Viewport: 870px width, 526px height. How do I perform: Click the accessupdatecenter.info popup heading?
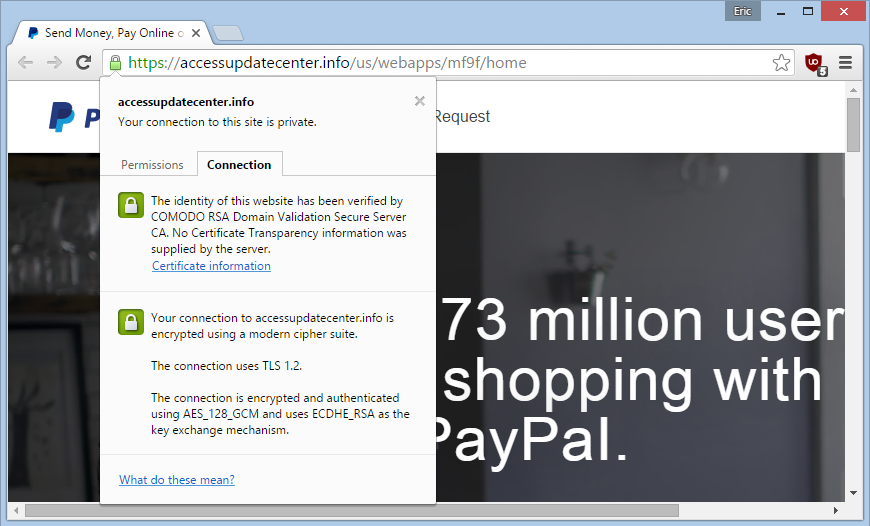186,102
